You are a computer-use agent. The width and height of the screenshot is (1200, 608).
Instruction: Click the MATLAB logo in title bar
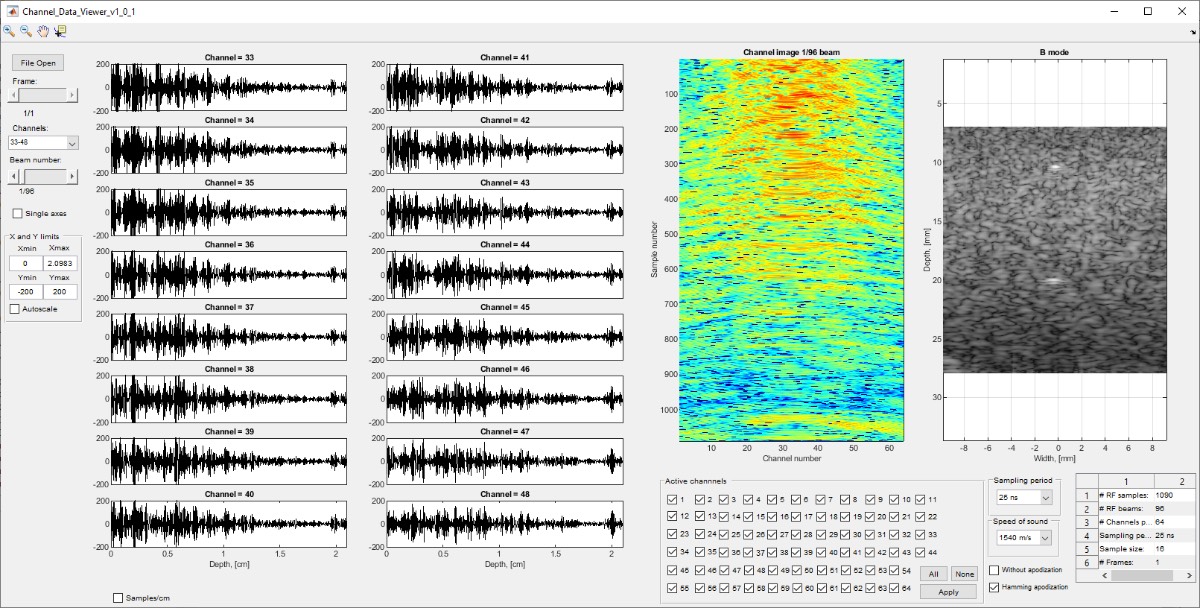(x=11, y=10)
